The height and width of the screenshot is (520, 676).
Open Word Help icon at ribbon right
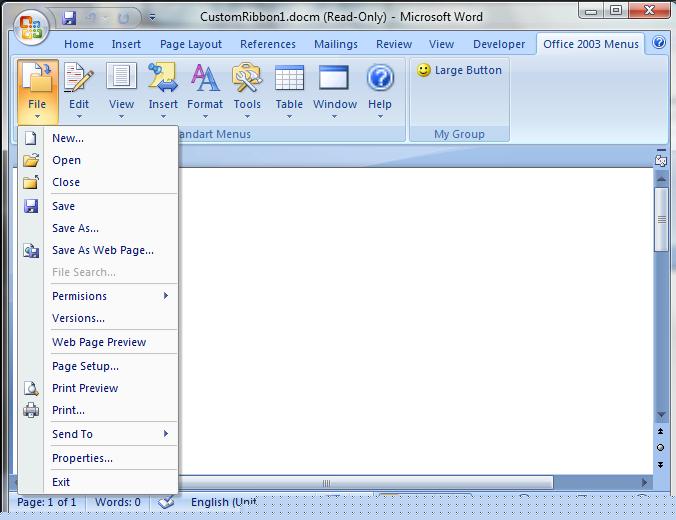[x=659, y=43]
